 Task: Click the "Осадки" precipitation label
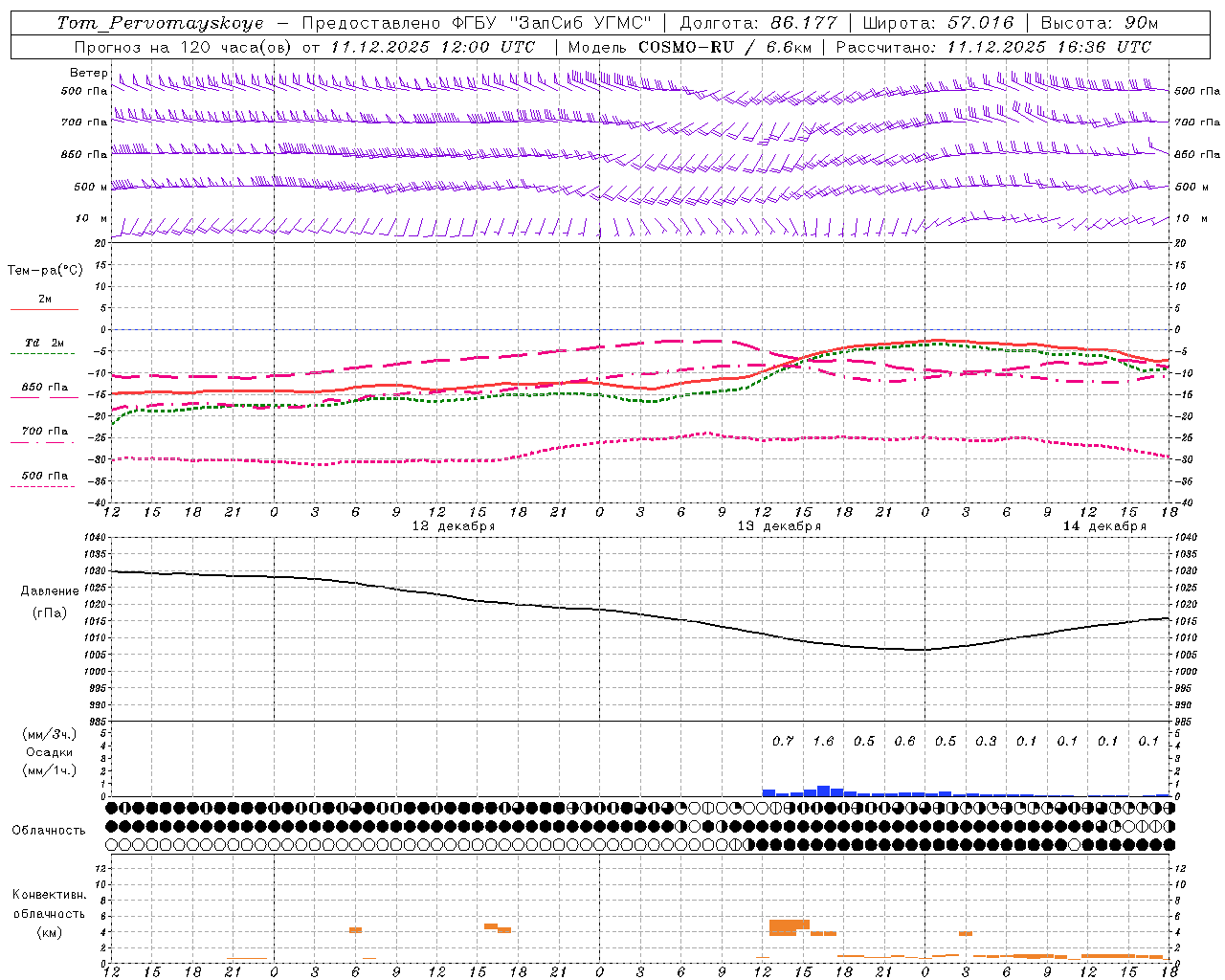[x=50, y=752]
